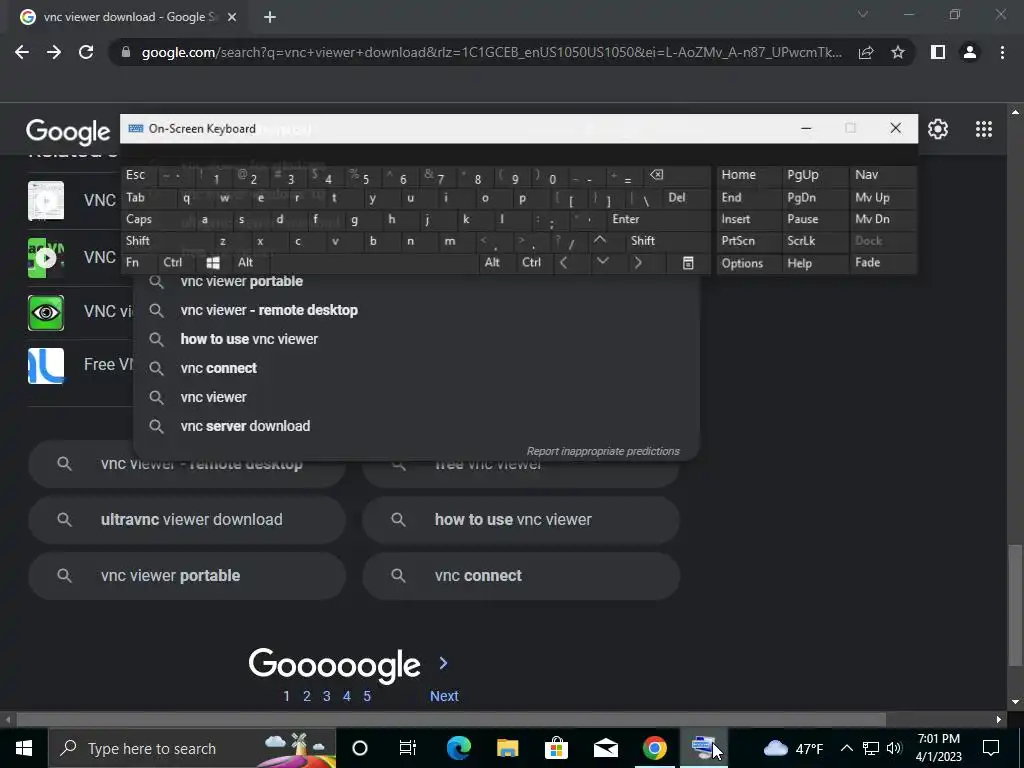This screenshot has height=768, width=1024.
Task: Open the Chrome three-dot menu
Action: (x=1002, y=52)
